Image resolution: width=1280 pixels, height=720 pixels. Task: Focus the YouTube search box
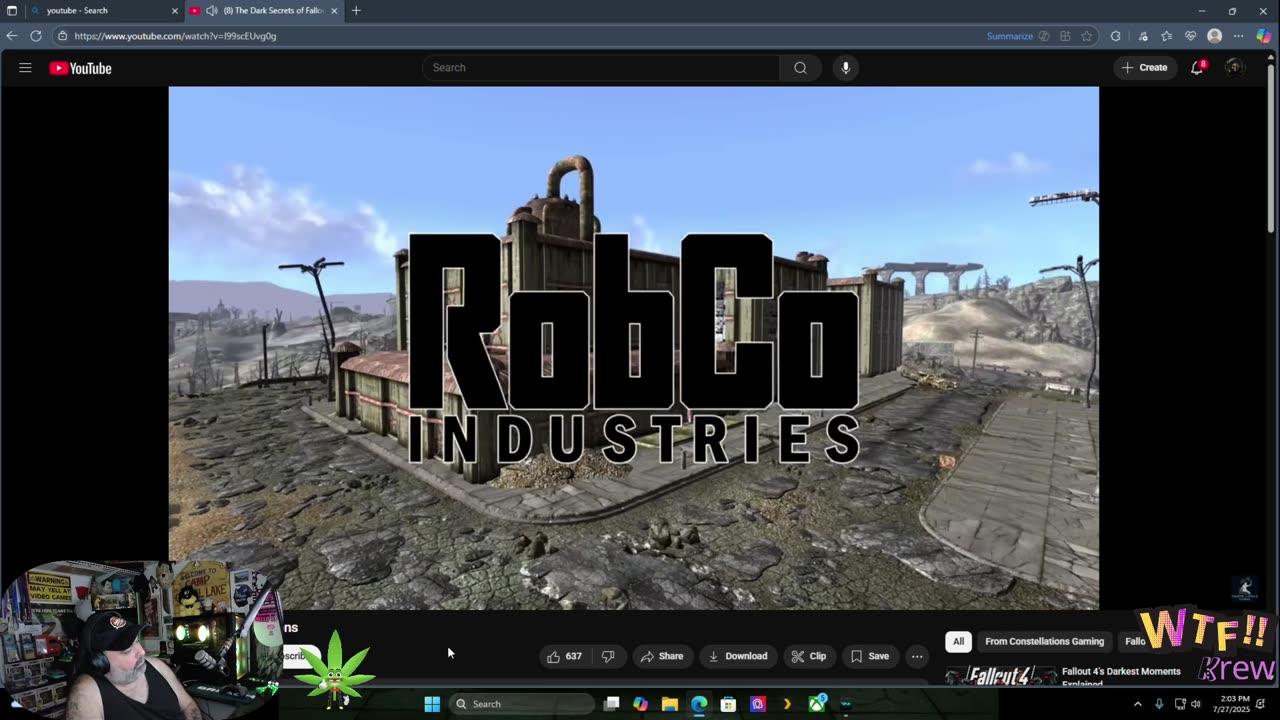[x=601, y=68]
